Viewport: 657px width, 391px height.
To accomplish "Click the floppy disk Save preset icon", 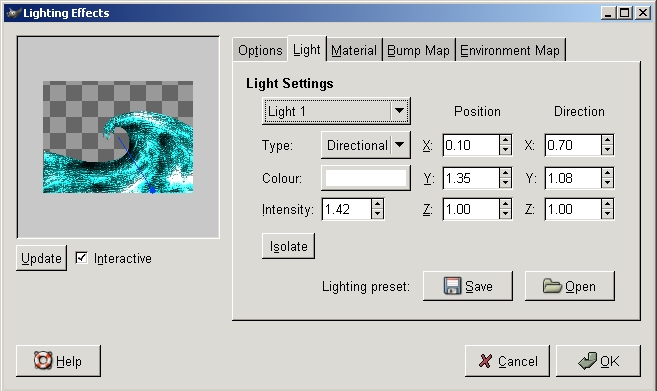I will tap(452, 286).
